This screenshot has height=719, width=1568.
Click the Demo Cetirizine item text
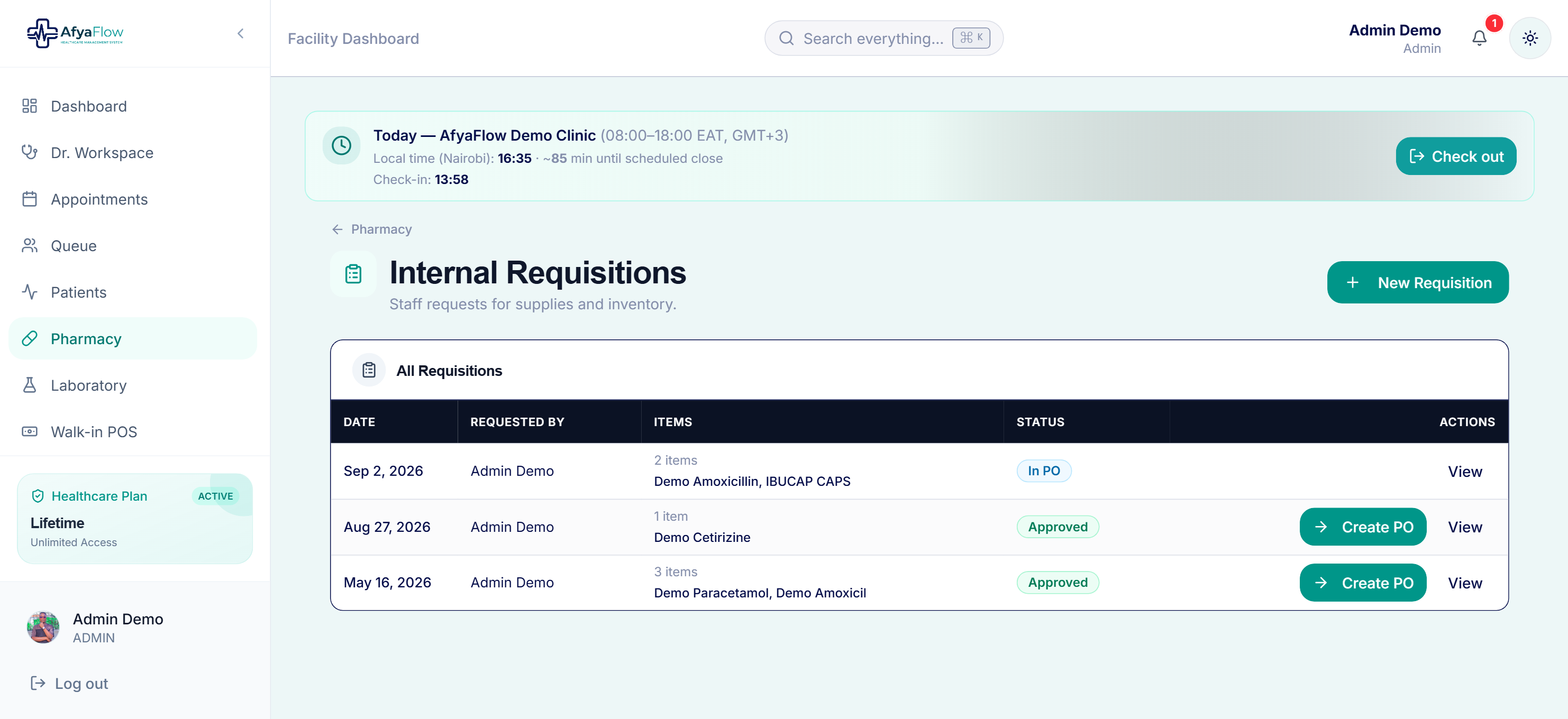coord(702,537)
